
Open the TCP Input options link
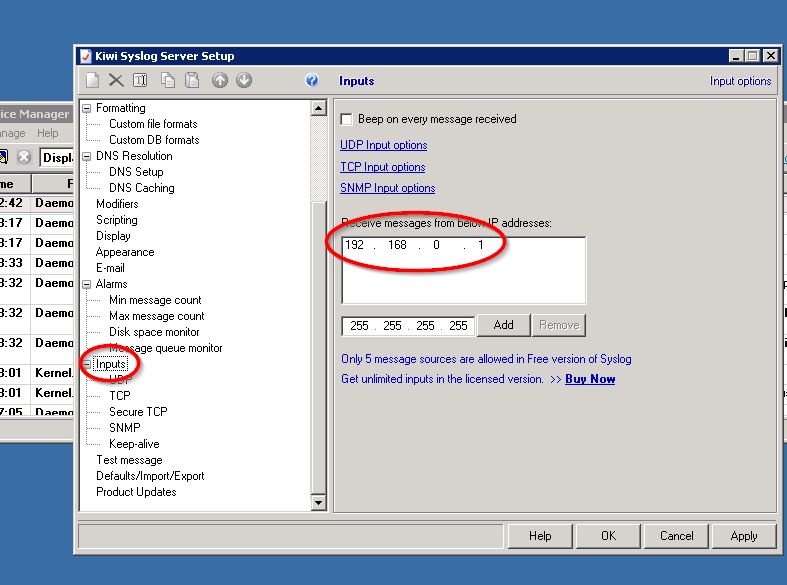(382, 167)
